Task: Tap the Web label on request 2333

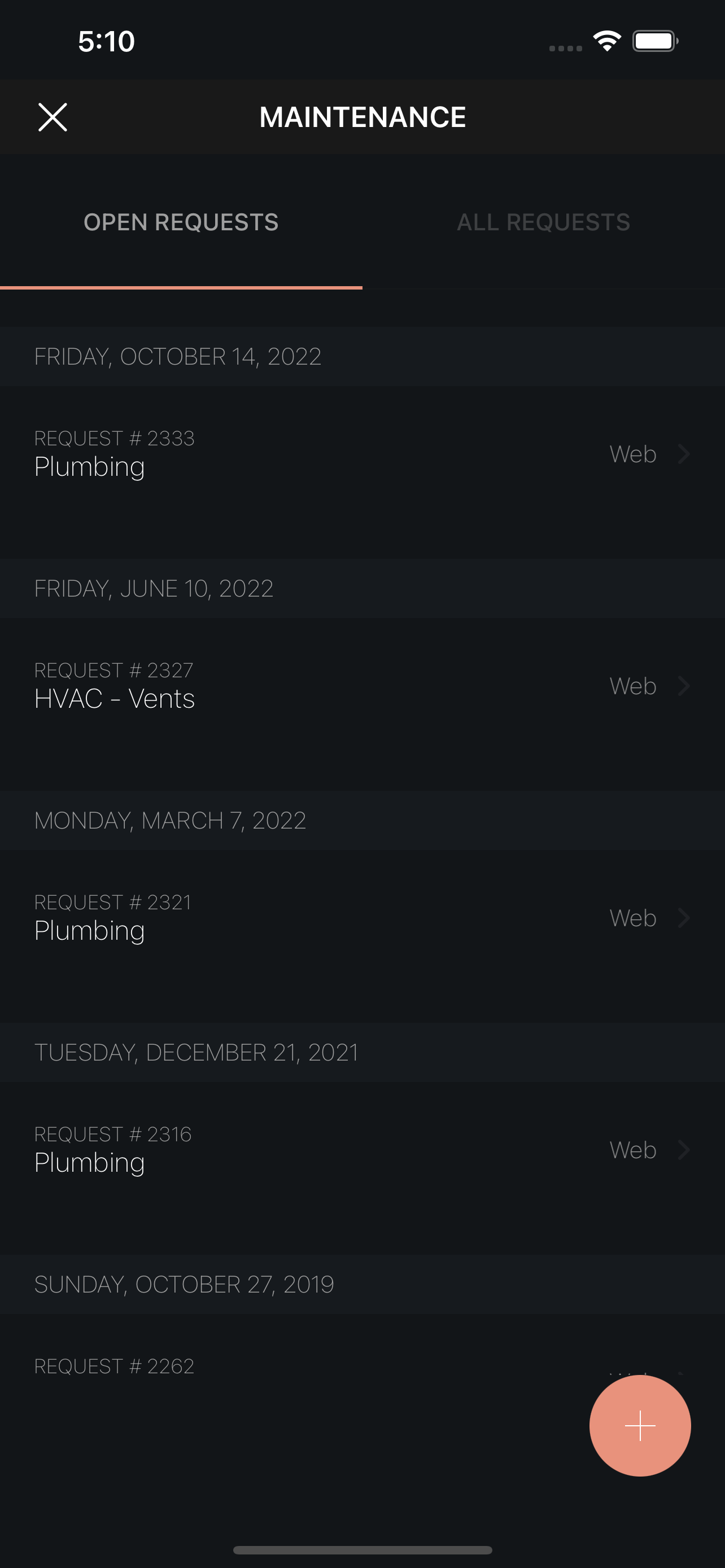Action: [633, 454]
